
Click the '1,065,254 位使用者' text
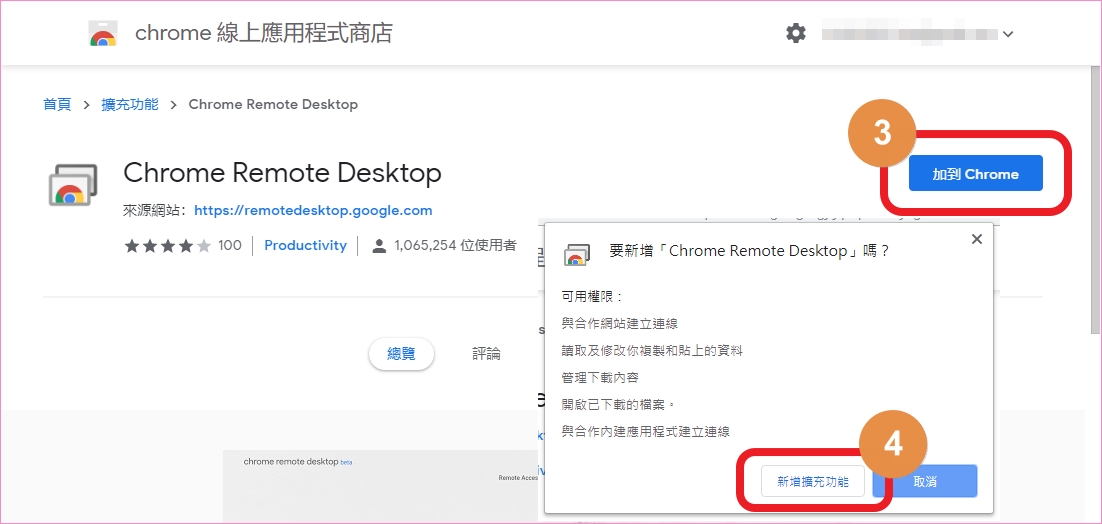pos(455,246)
